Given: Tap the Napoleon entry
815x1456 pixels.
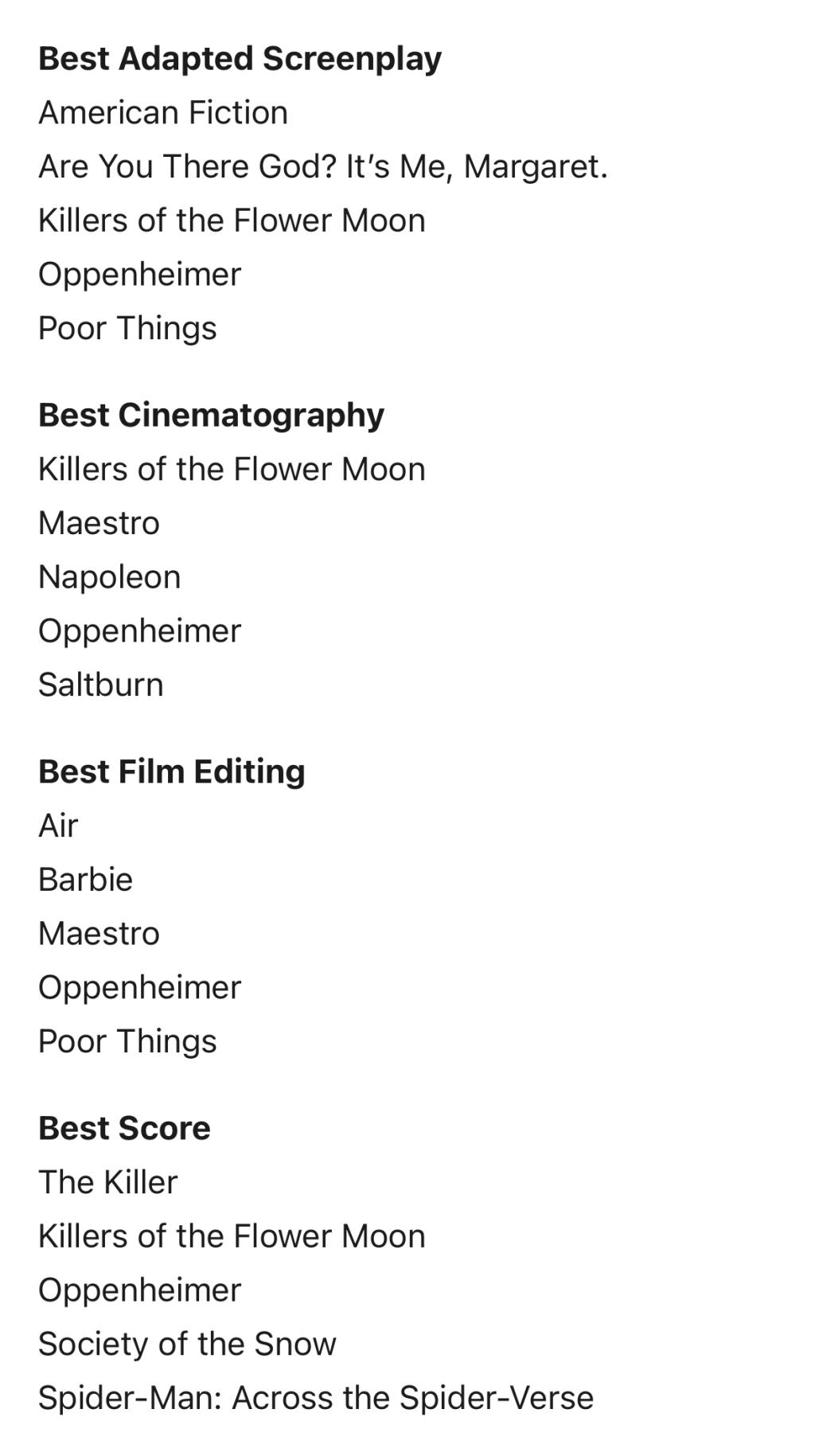Looking at the screenshot, I should [x=110, y=578].
